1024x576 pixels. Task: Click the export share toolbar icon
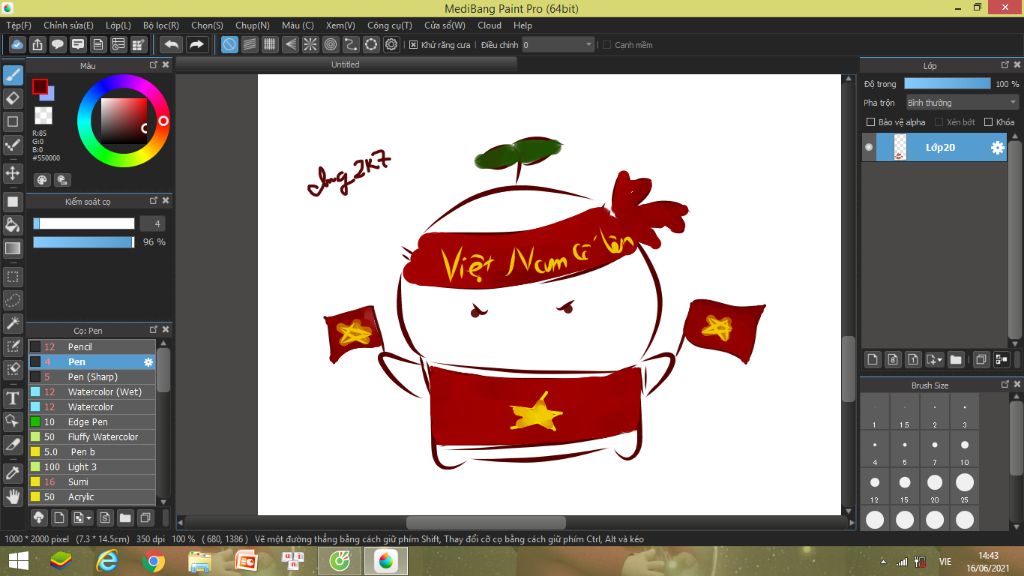pyautogui.click(x=37, y=44)
